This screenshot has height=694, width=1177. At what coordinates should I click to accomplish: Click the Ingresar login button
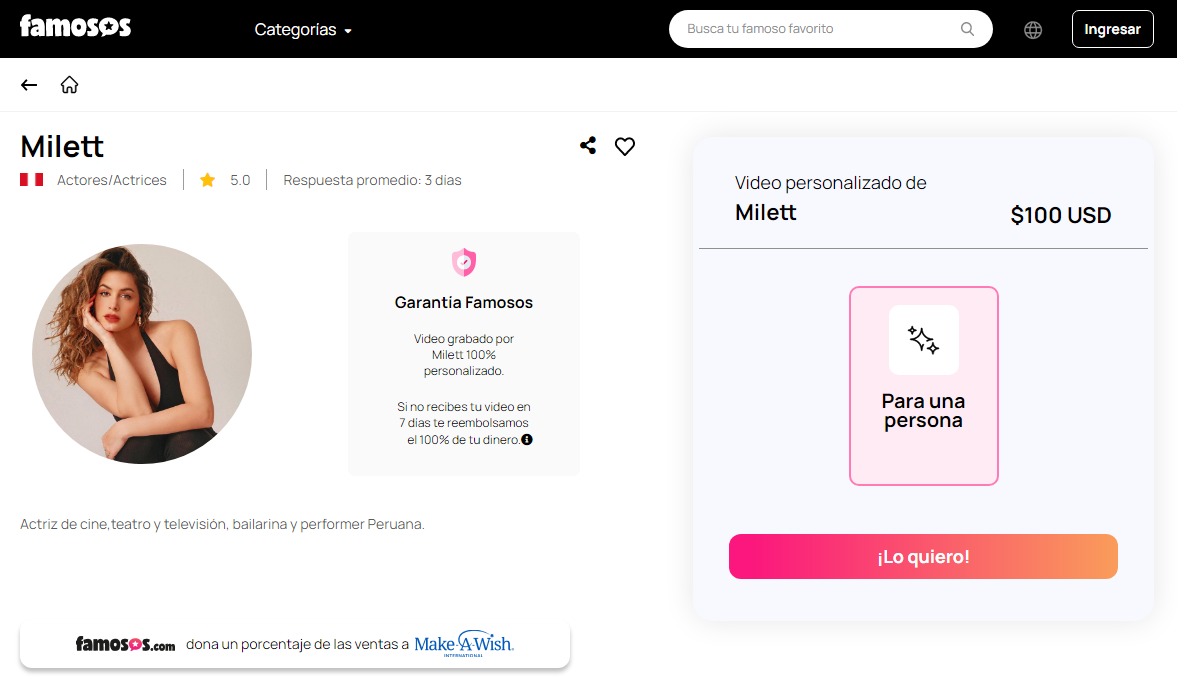click(1112, 29)
